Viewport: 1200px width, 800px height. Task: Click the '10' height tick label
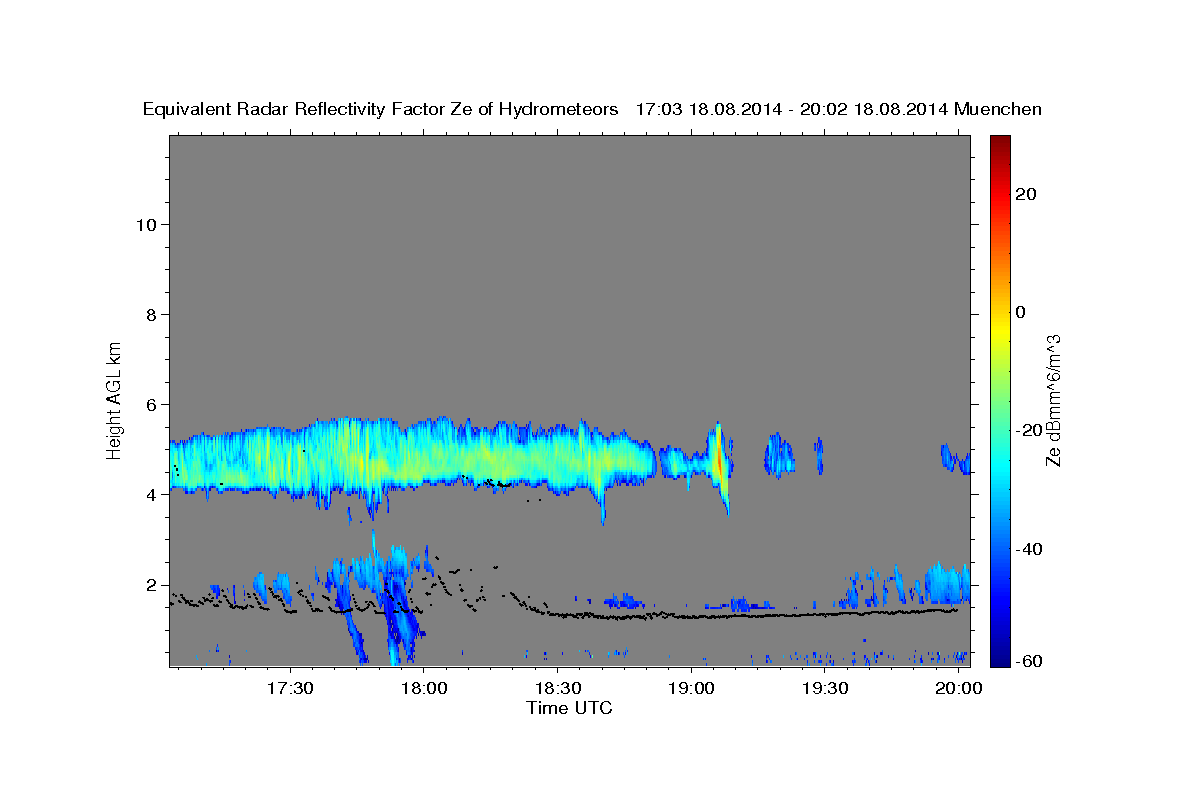[x=146, y=224]
